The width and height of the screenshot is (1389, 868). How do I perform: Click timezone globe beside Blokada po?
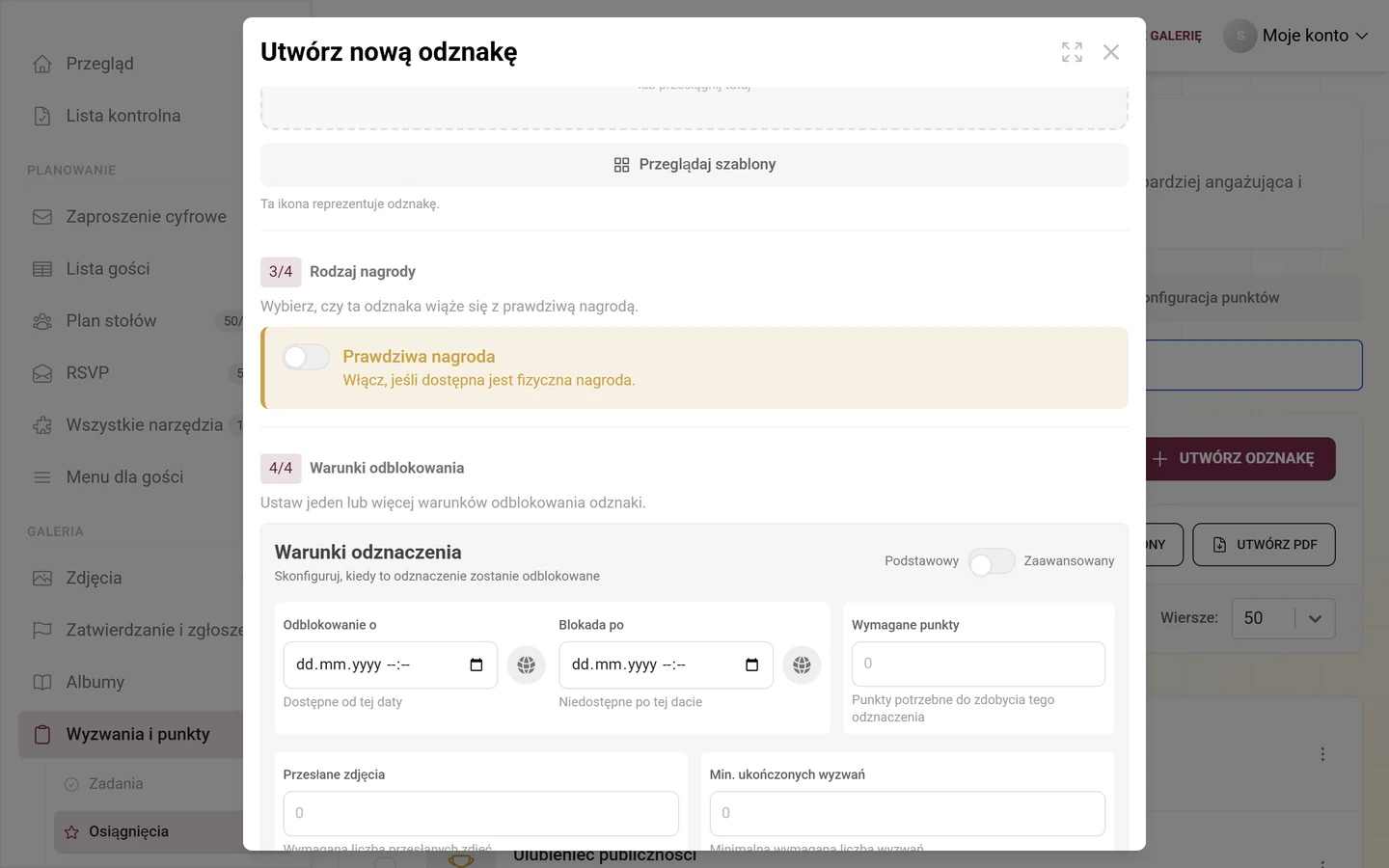(x=802, y=665)
